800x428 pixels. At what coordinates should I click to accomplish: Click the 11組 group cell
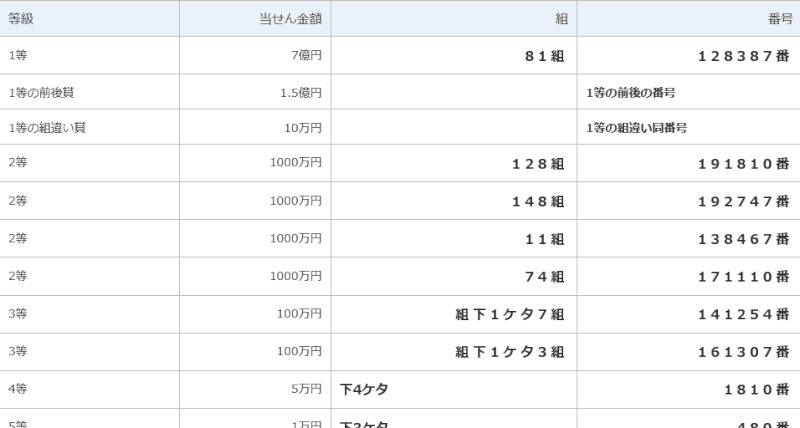pyautogui.click(x=545, y=239)
